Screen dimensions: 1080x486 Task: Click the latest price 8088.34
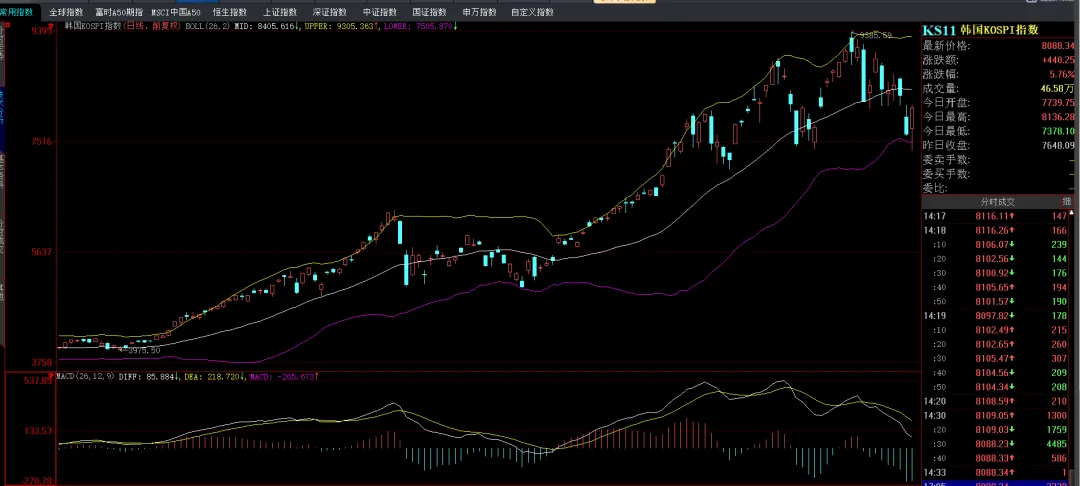[x=1057, y=46]
